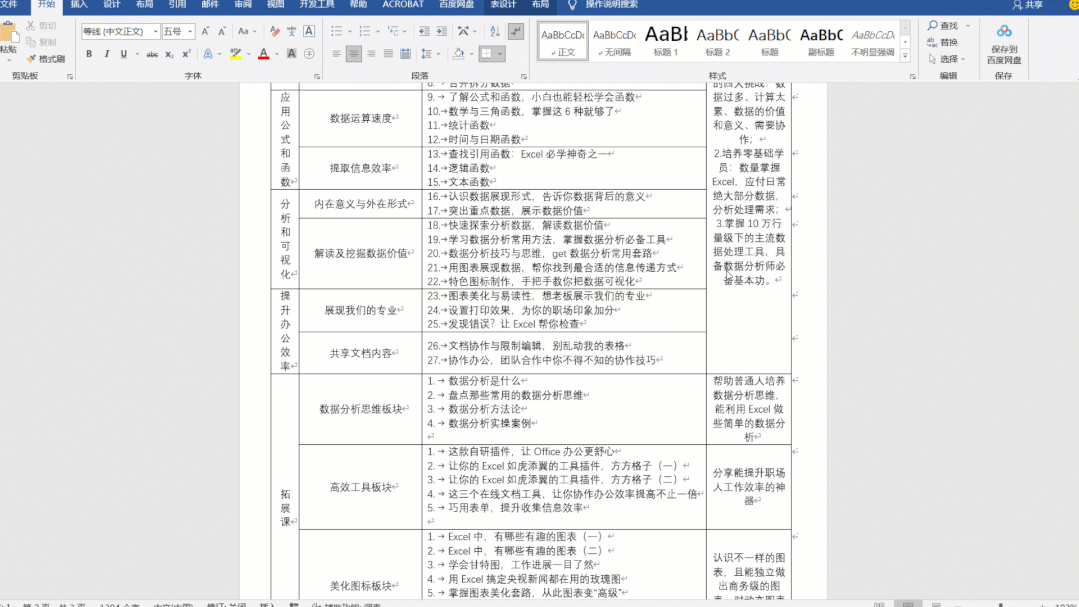
Task: Open Find (查找) dropdown arrow
Action: click(968, 26)
